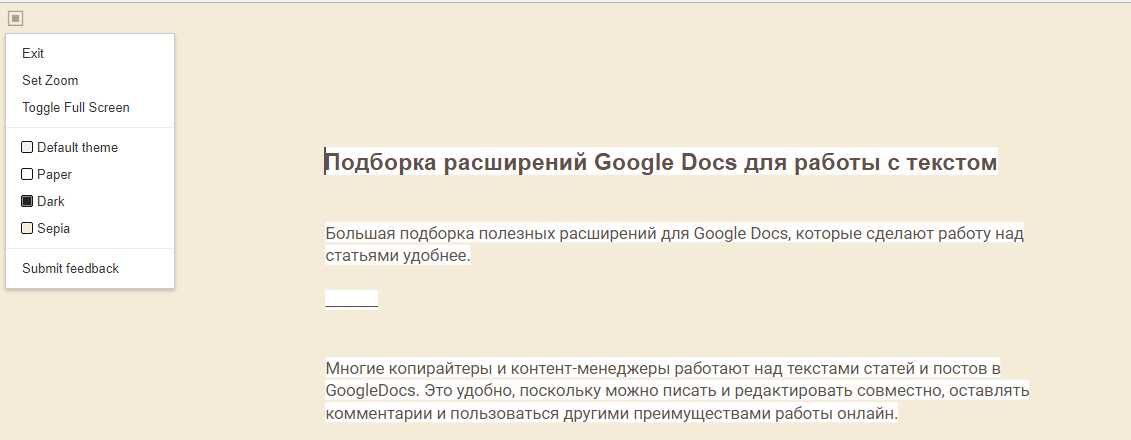1131x440 pixels.
Task: Enable the Default theme checkbox
Action: (x=27, y=148)
